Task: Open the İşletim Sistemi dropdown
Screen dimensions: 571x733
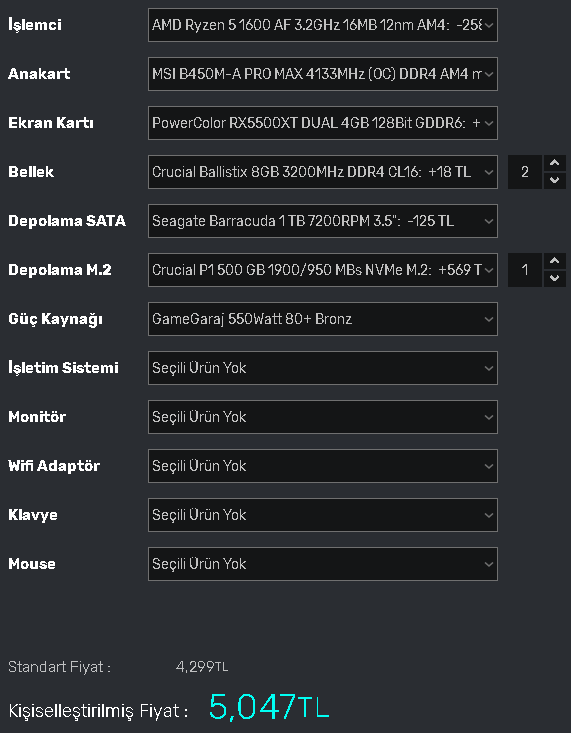Action: coord(323,368)
